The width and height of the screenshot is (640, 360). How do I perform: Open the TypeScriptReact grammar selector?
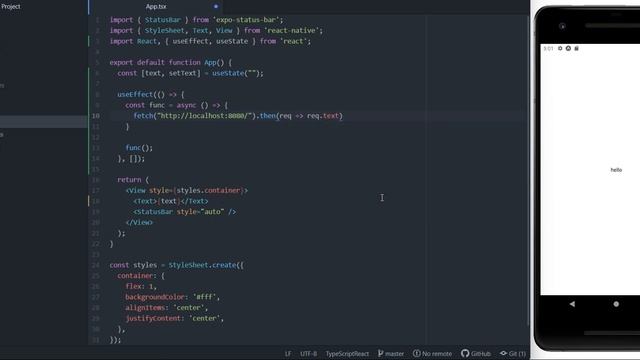(347, 354)
